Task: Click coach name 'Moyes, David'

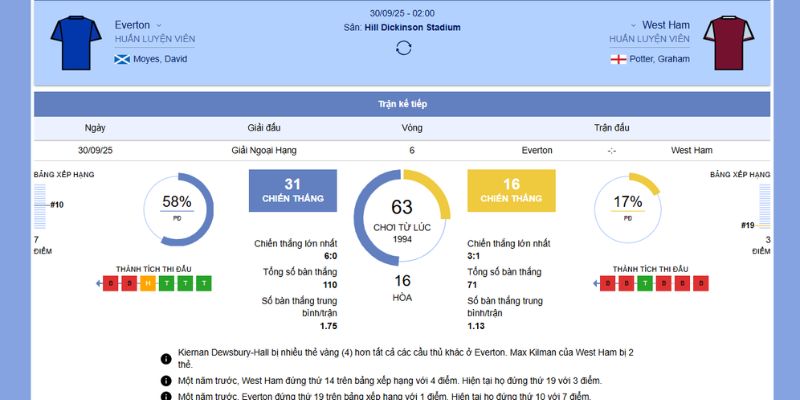Action: pos(160,59)
